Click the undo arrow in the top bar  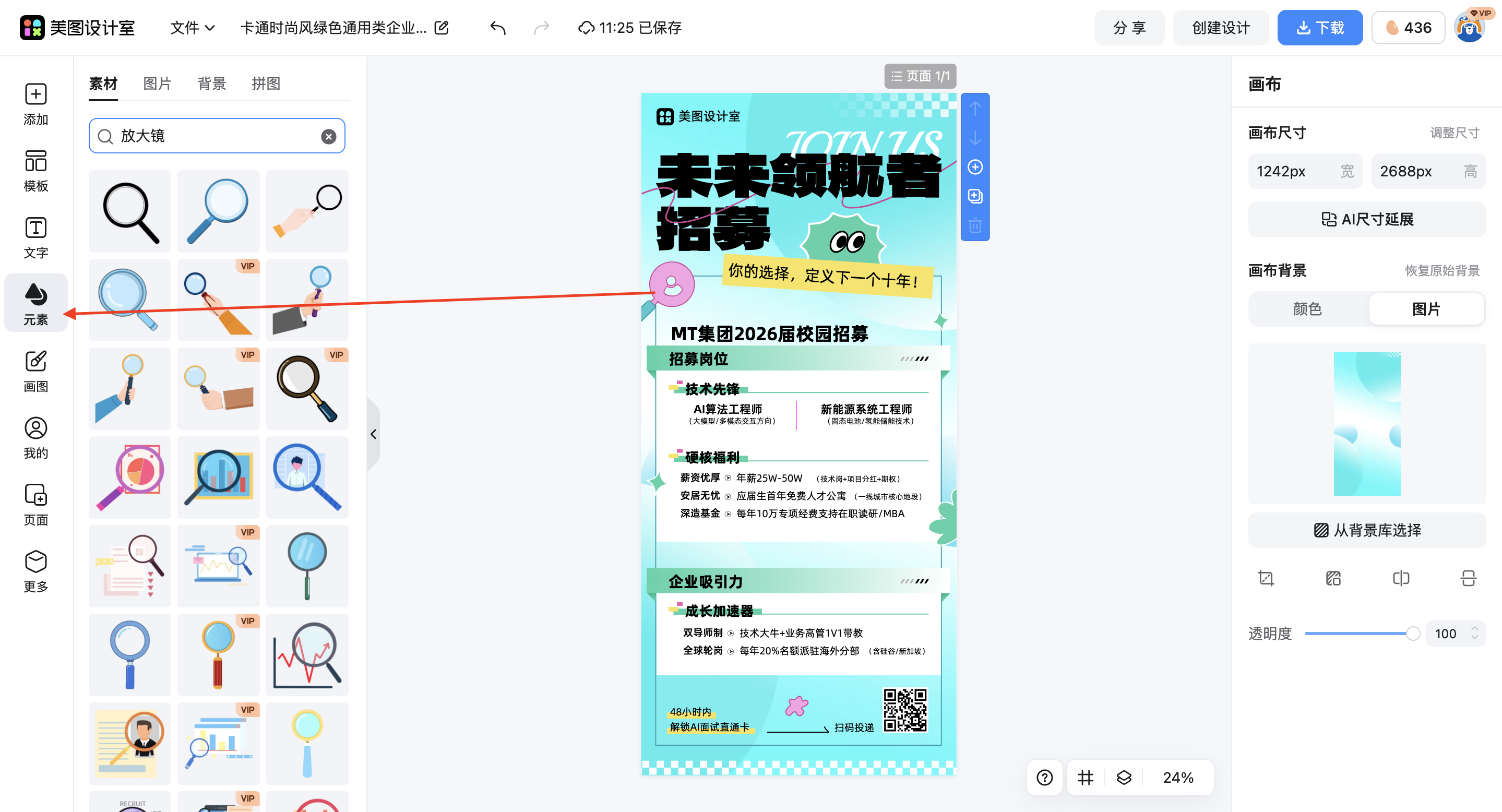coord(497,27)
